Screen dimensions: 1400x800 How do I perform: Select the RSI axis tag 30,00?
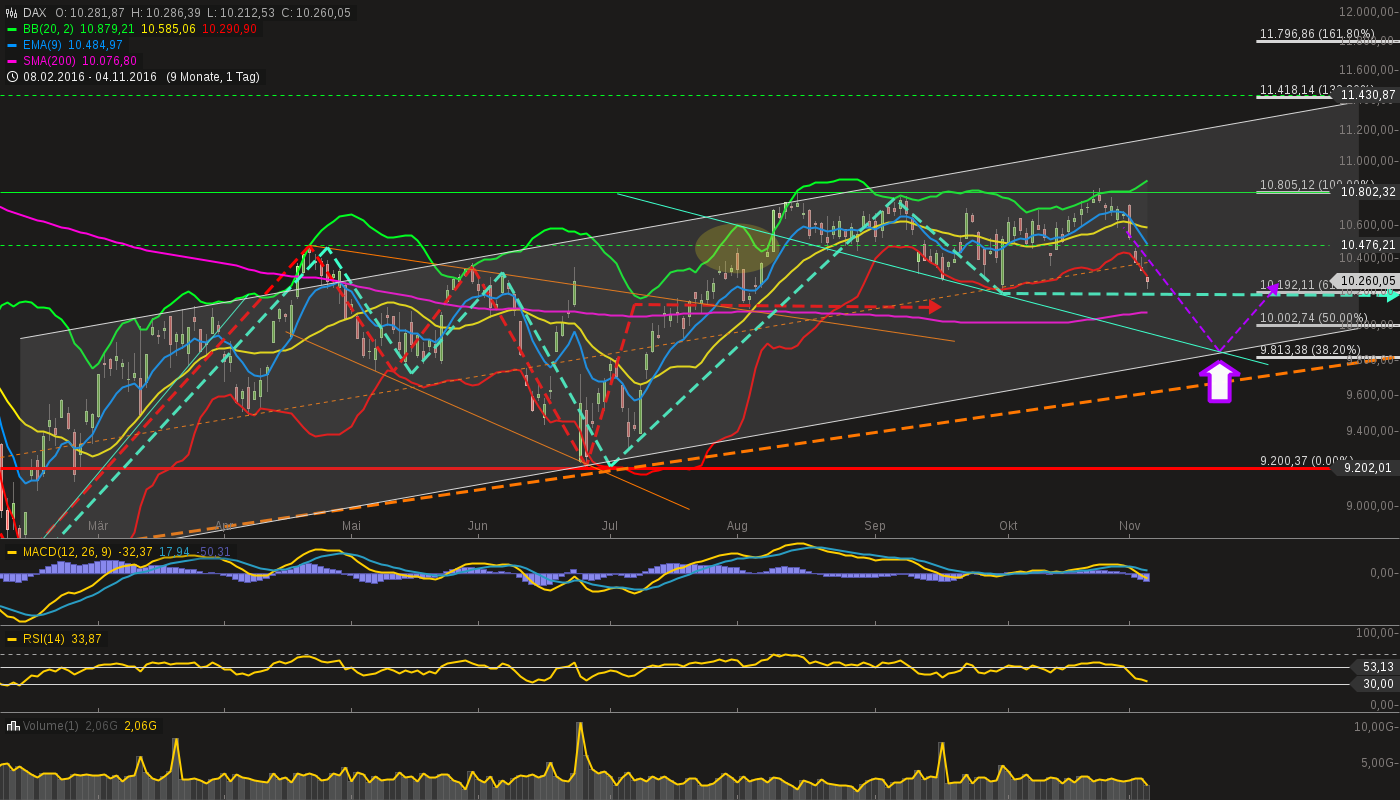pyautogui.click(x=1374, y=684)
